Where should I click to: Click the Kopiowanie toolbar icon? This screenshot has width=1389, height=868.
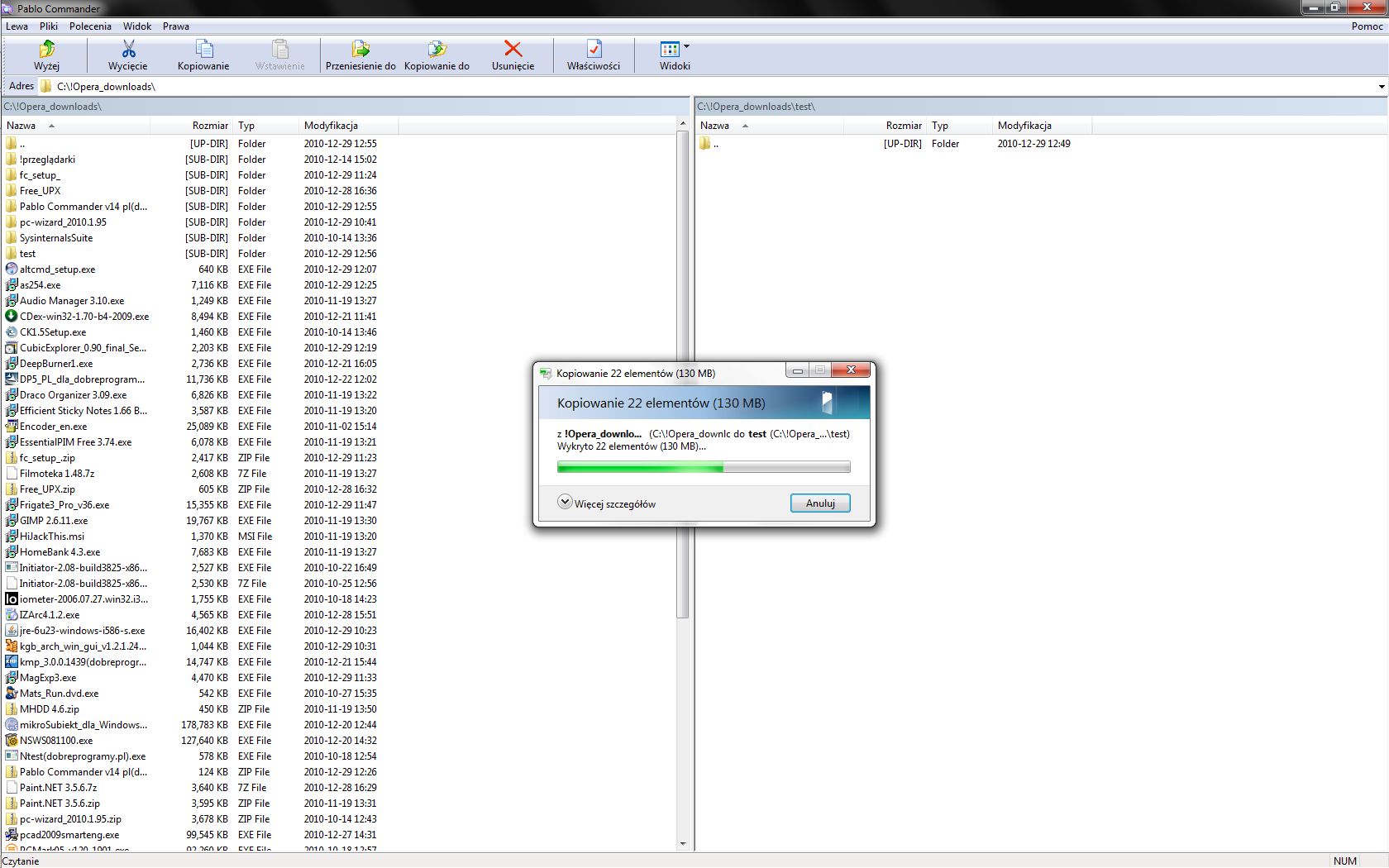[x=203, y=49]
